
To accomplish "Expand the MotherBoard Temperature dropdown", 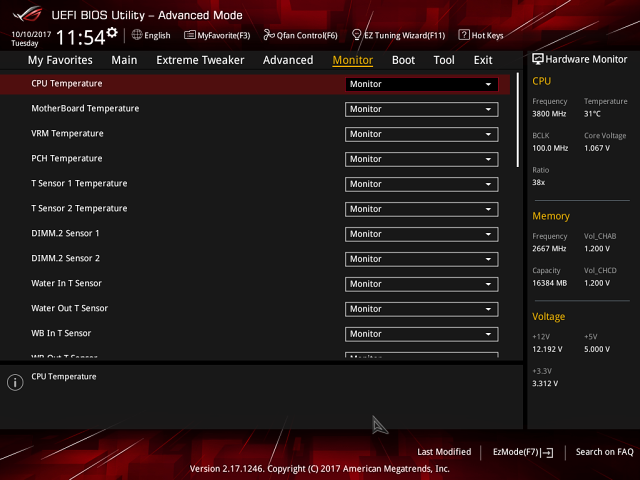I will pos(422,109).
